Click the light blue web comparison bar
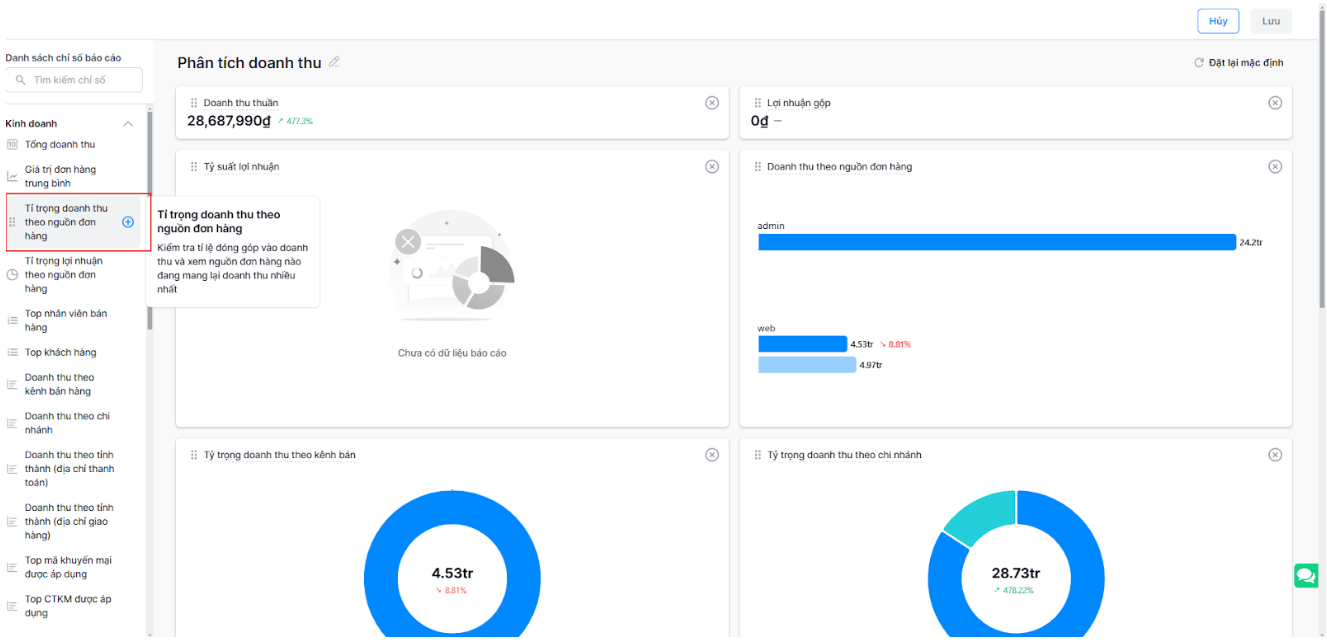Image resolution: width=1327 pixels, height=642 pixels. pyautogui.click(x=807, y=365)
